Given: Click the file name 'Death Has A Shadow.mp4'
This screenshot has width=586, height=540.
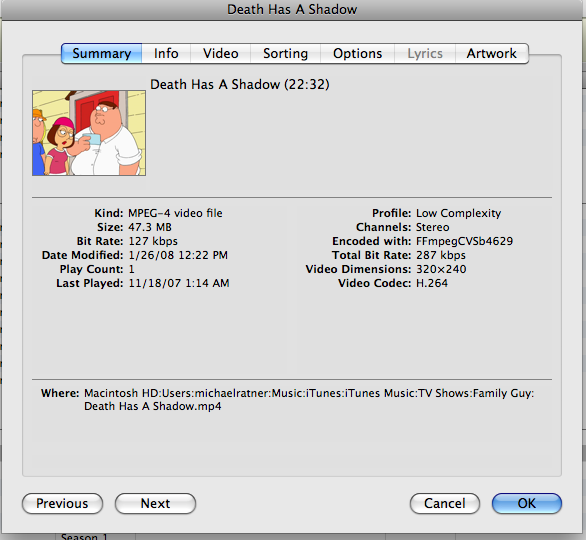Looking at the screenshot, I should pos(152,406).
